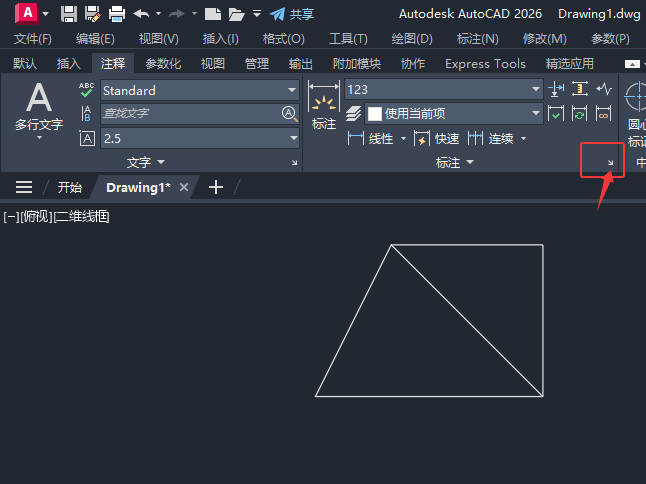The image size is (646, 484).
Task: Click the text height A icon
Action: tap(87, 138)
